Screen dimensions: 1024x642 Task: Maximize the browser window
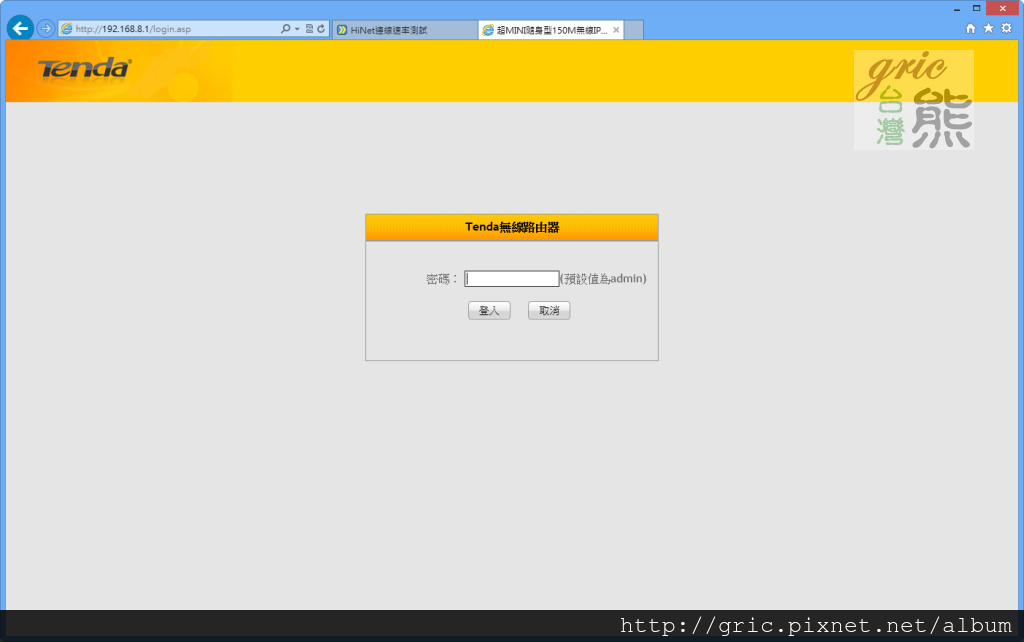[976, 8]
